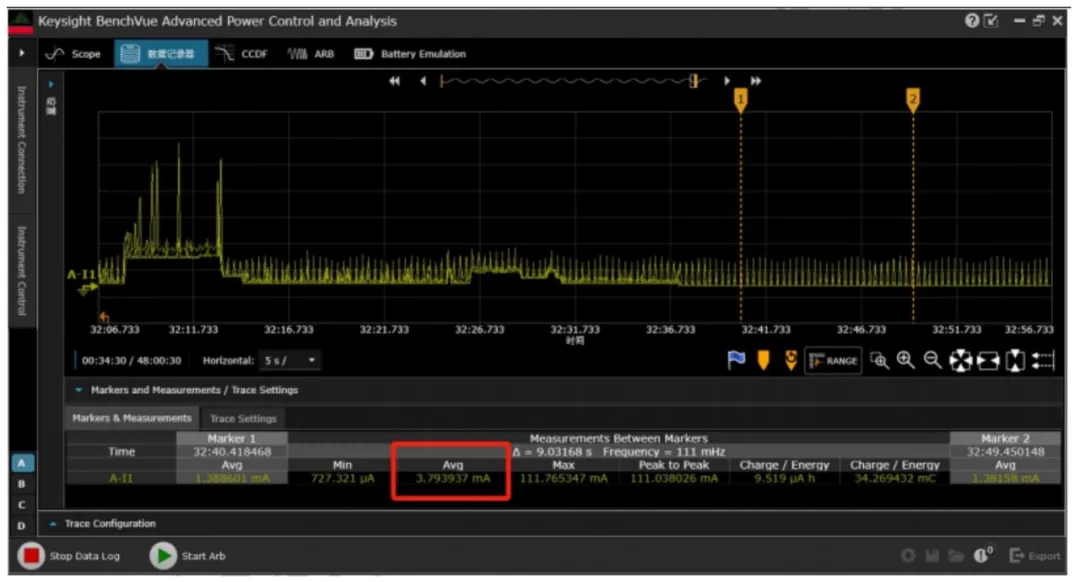Open the help question mark icon

click(x=972, y=21)
